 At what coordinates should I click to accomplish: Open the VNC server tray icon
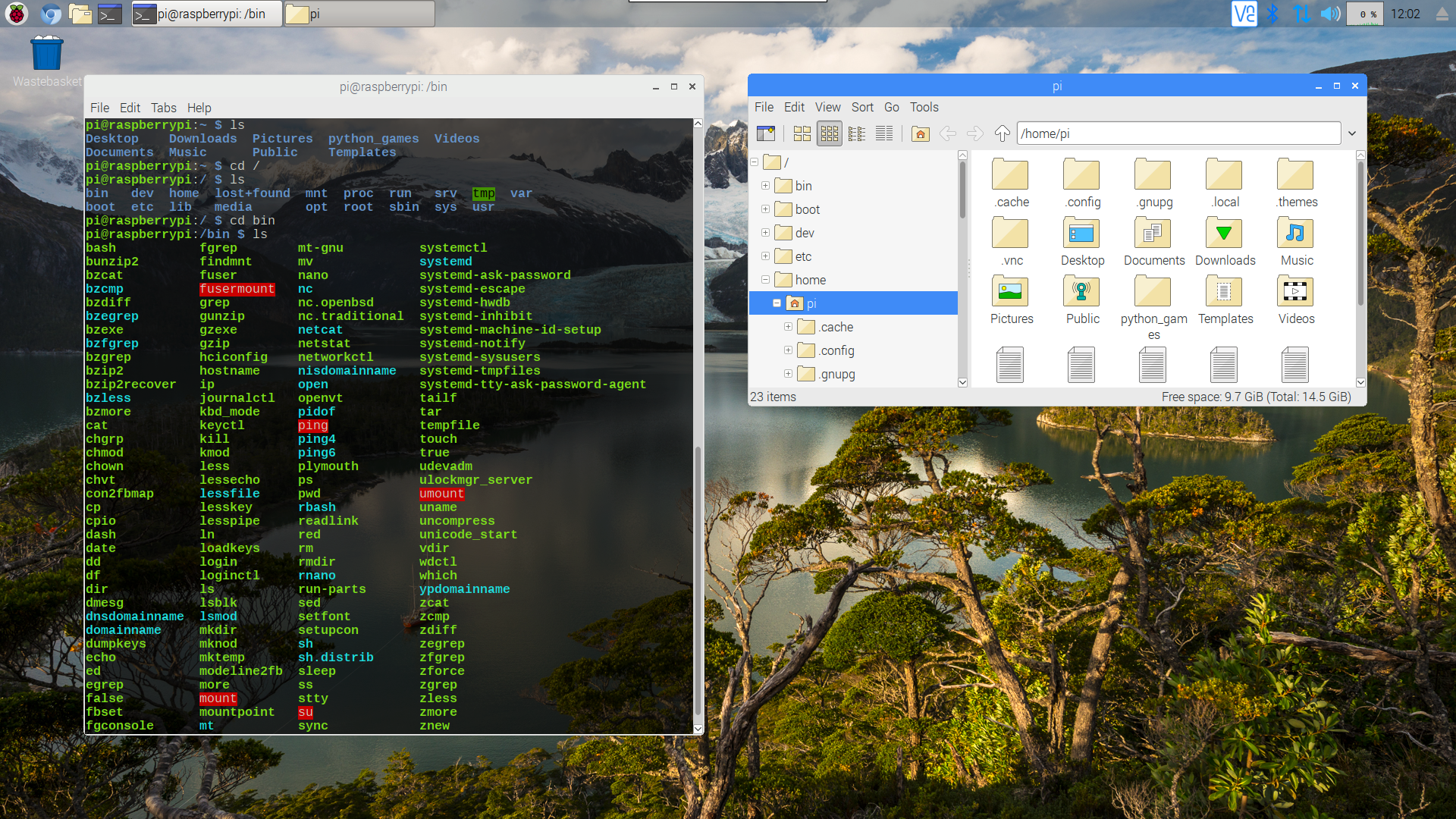tap(1244, 14)
